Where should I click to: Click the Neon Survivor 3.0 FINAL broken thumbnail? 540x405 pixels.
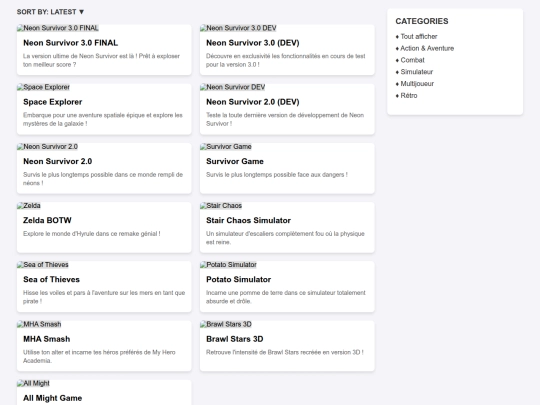58,28
